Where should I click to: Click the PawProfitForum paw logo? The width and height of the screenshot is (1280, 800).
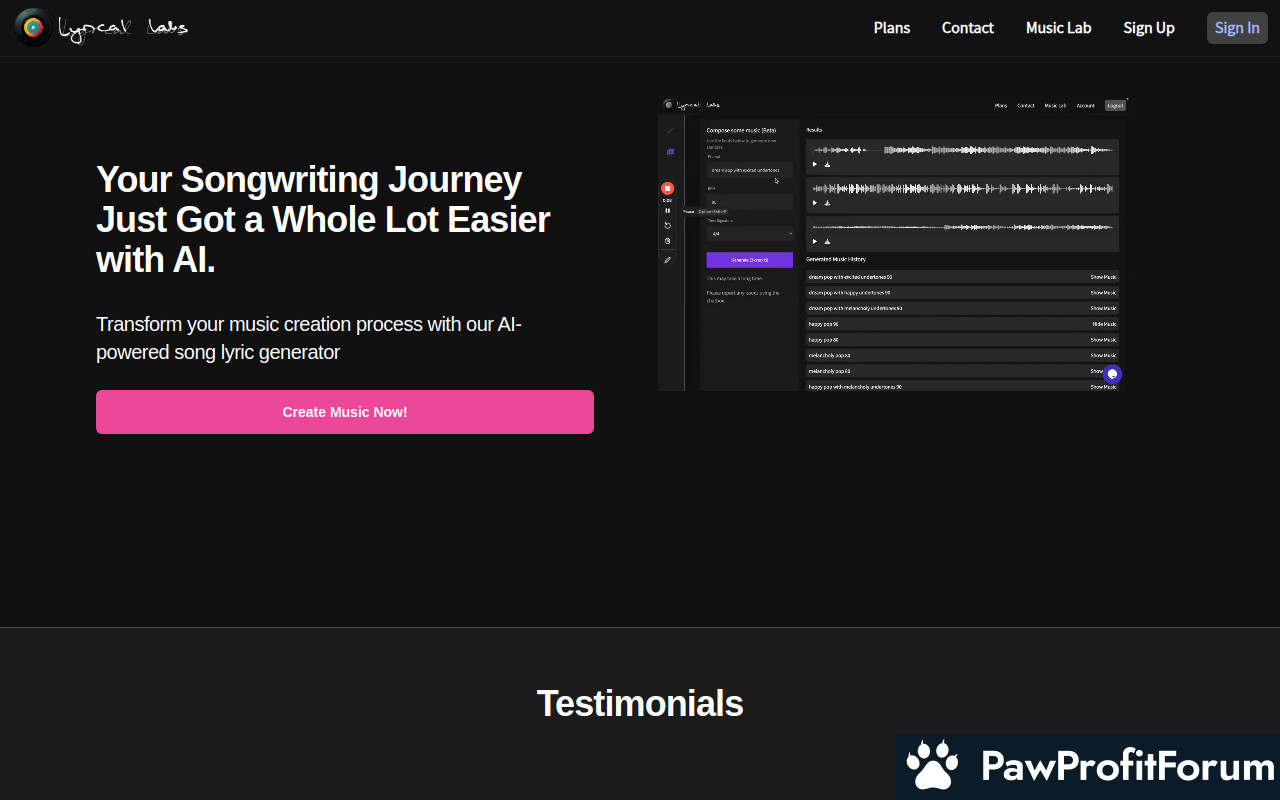[x=932, y=767]
